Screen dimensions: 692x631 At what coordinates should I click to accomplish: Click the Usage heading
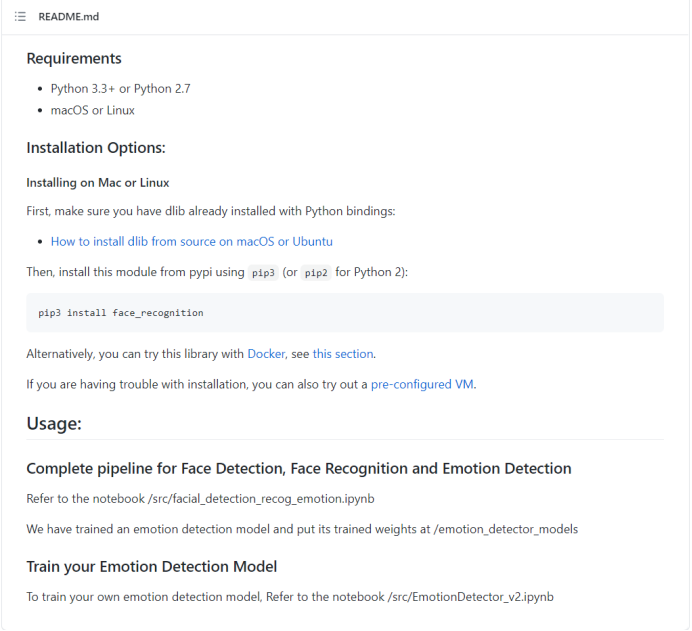pyautogui.click(x=54, y=423)
